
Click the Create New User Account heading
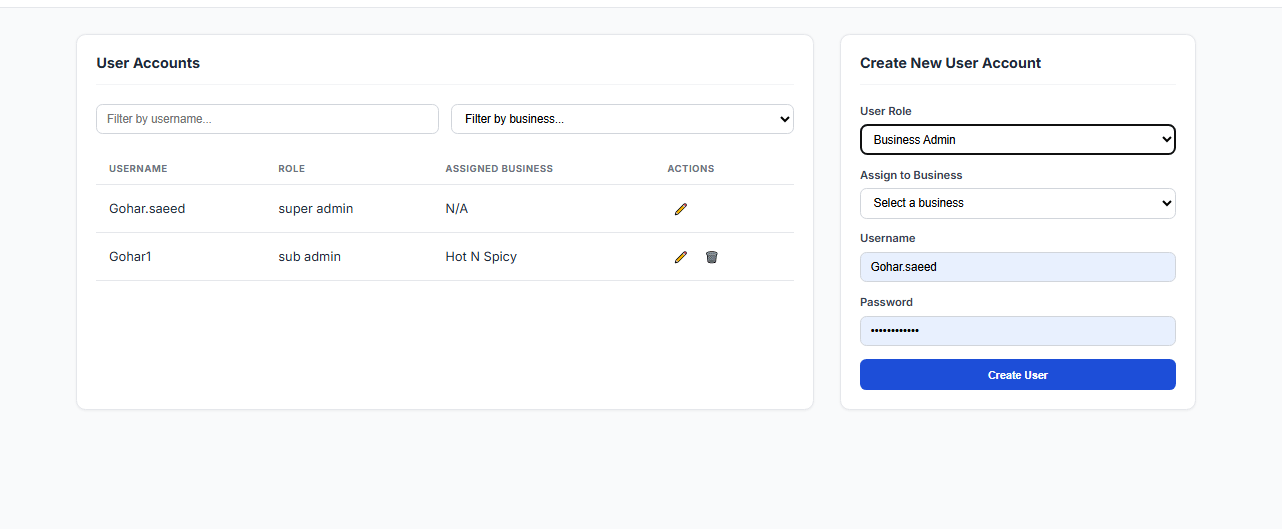pyautogui.click(x=950, y=63)
